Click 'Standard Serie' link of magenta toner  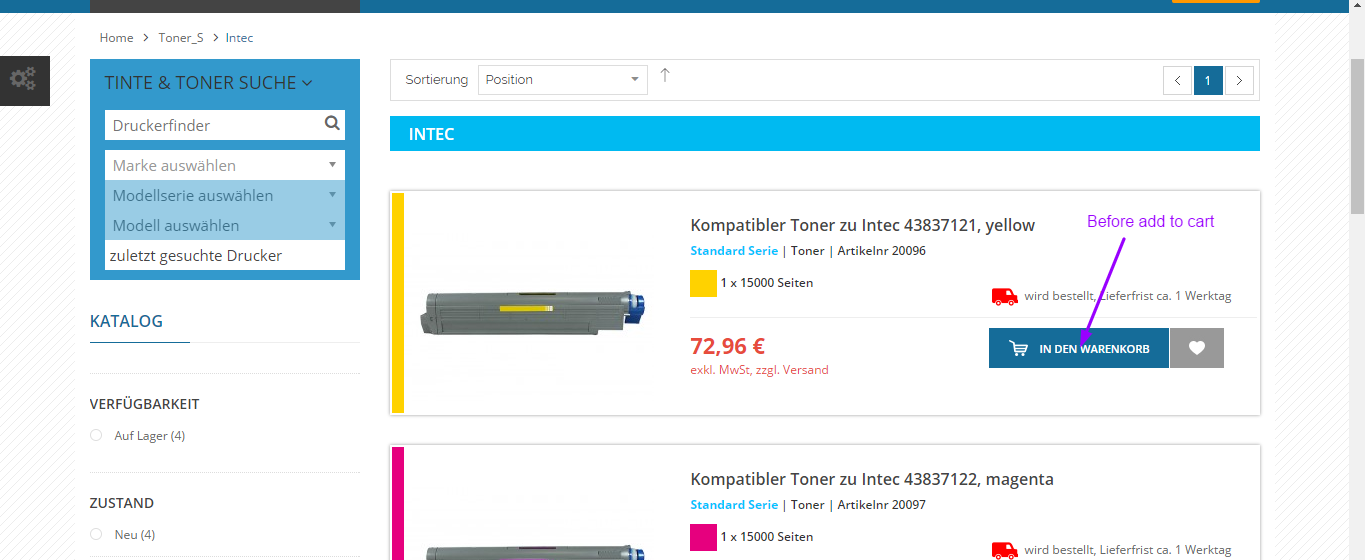(x=734, y=505)
